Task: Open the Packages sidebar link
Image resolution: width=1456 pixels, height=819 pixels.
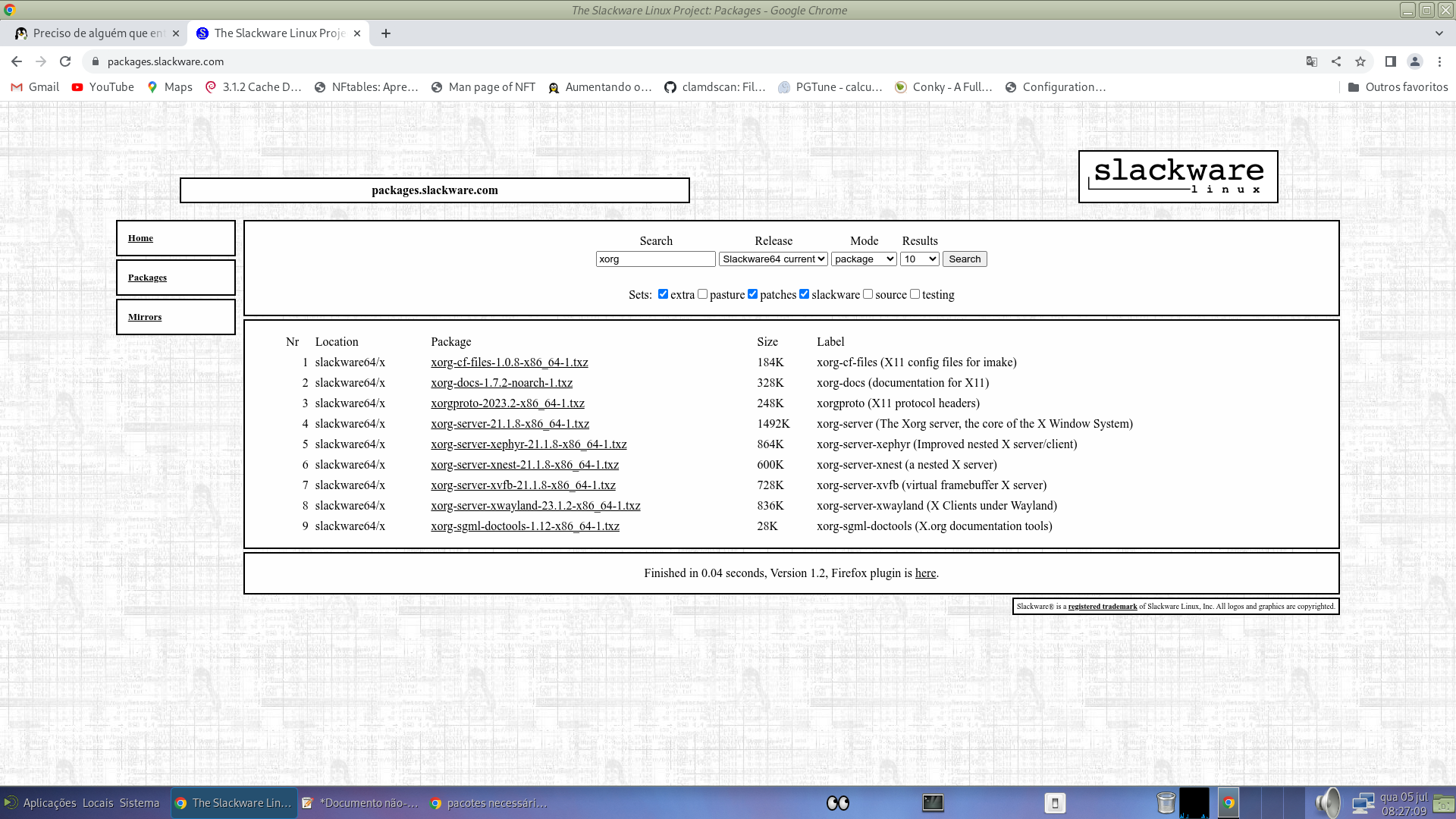Action: click(147, 278)
